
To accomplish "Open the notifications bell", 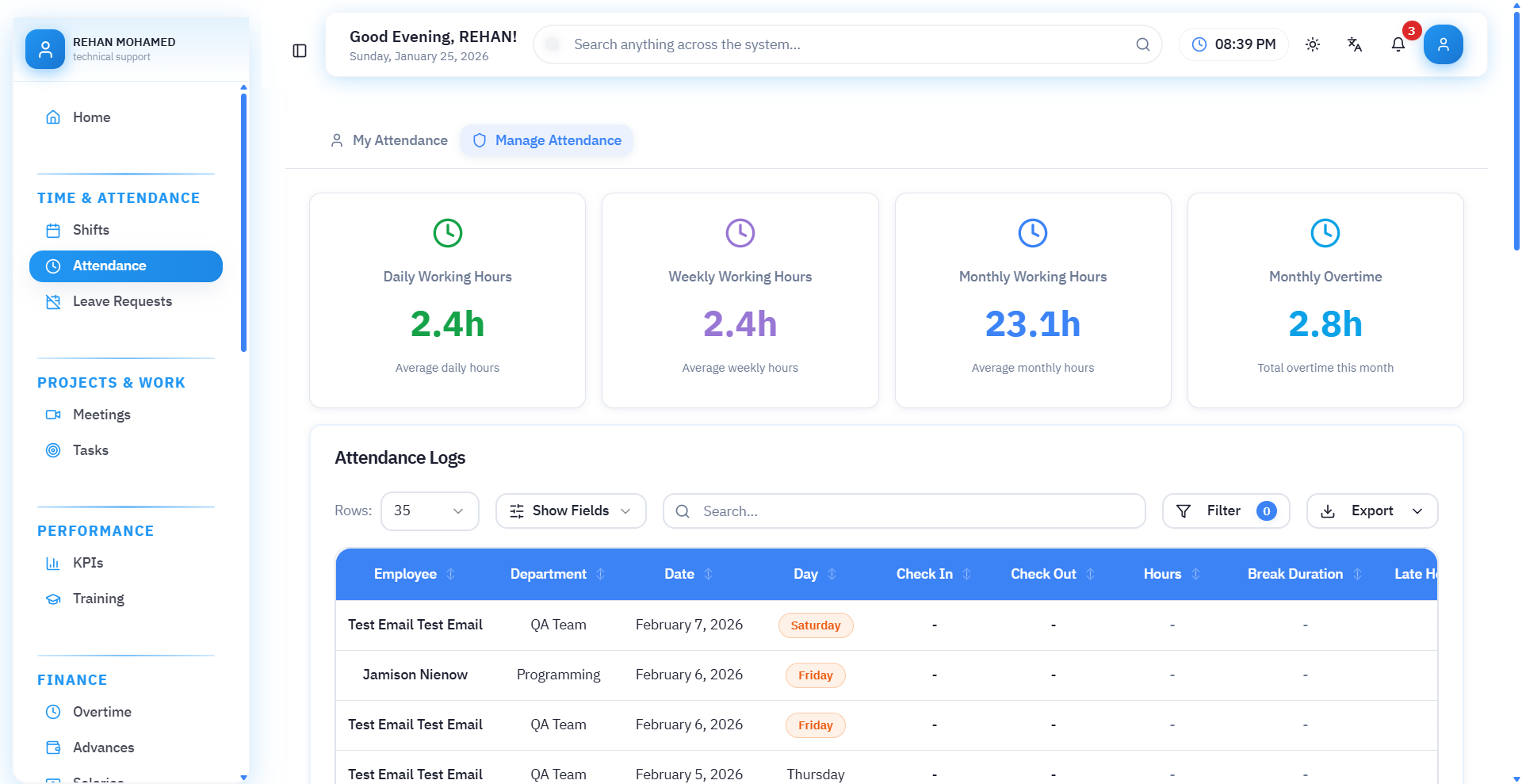I will click(x=1398, y=44).
